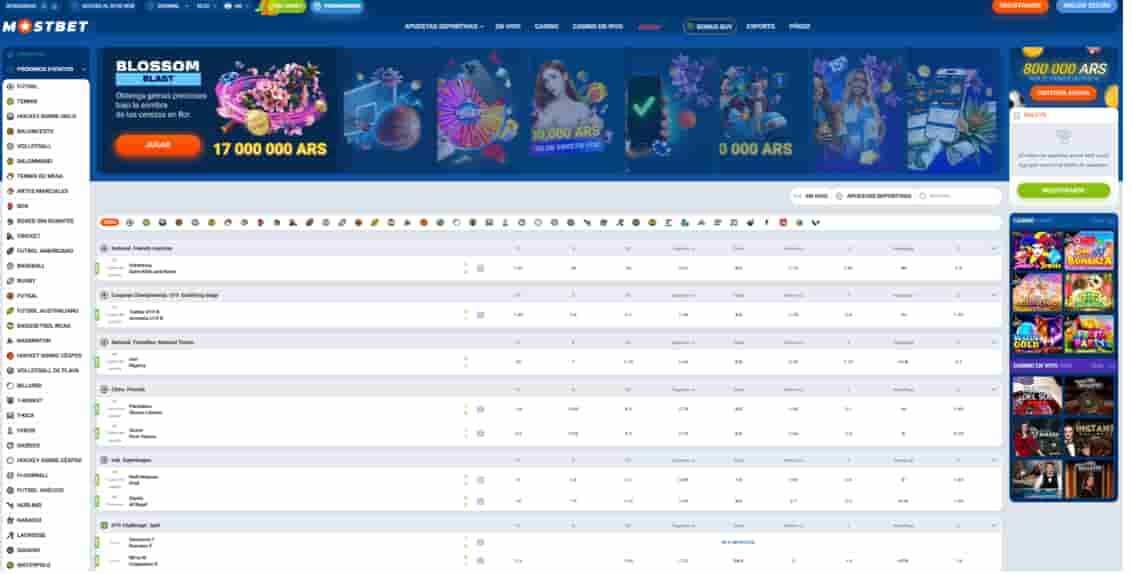Image resolution: width=1132 pixels, height=574 pixels.
Task: Open Casino en vivo nav item
Action: [597, 27]
